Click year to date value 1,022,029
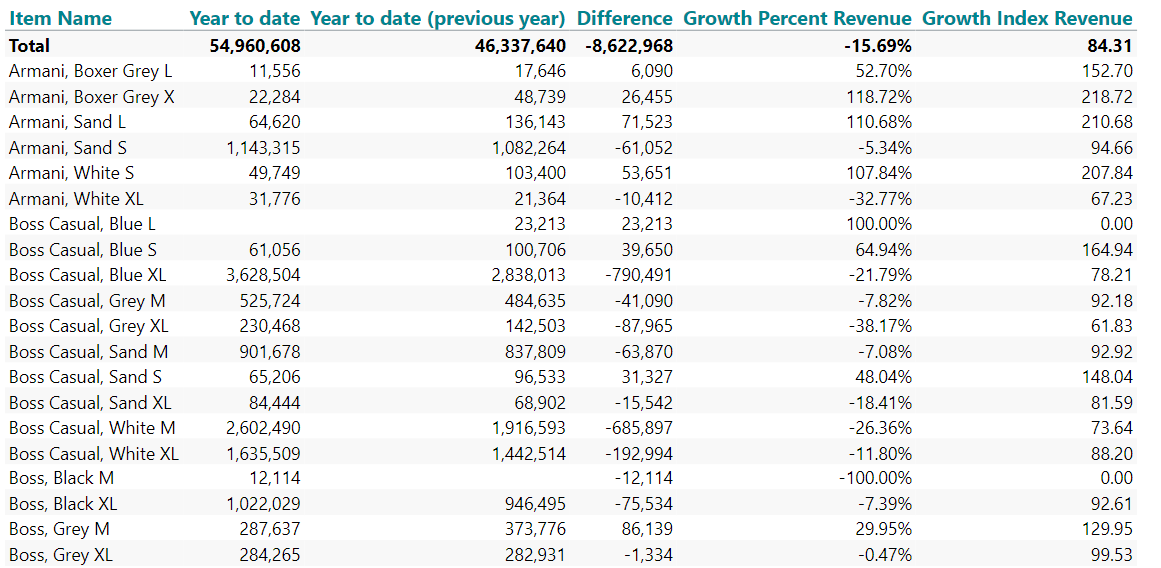The height and width of the screenshot is (568, 1161). coord(264,504)
